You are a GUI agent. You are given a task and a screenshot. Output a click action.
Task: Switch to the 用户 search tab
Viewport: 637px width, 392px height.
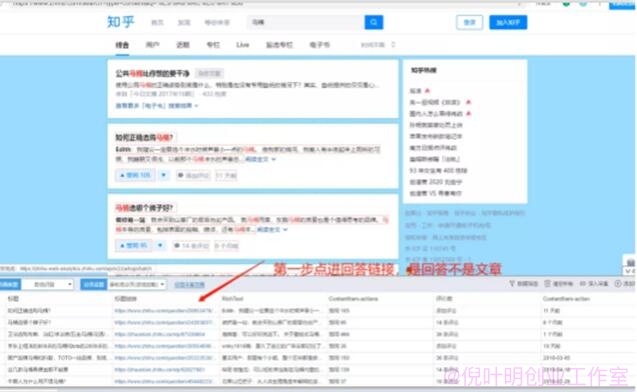[152, 45]
